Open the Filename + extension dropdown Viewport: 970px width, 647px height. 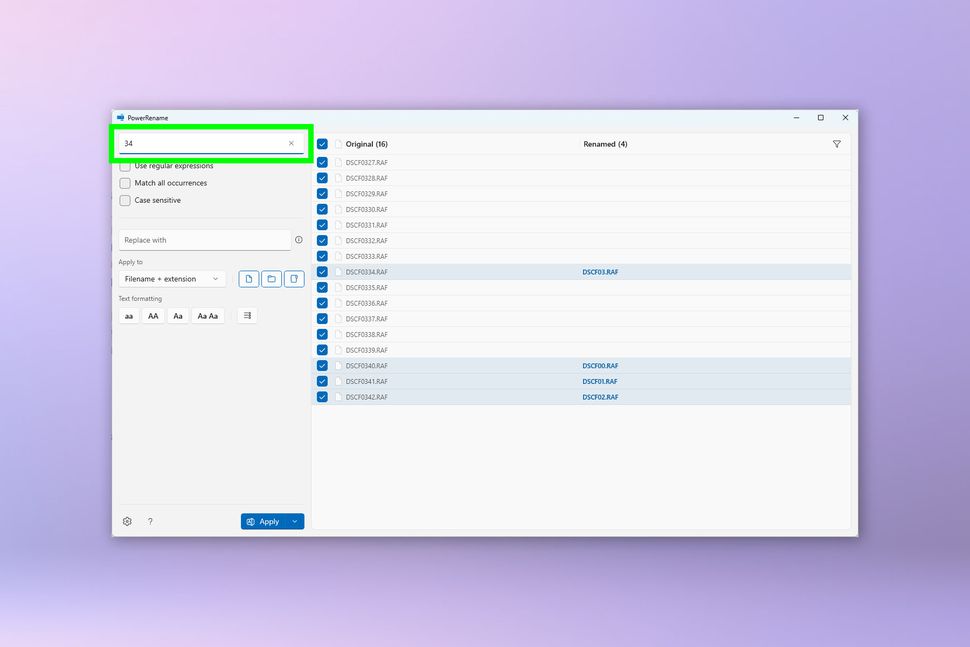171,278
